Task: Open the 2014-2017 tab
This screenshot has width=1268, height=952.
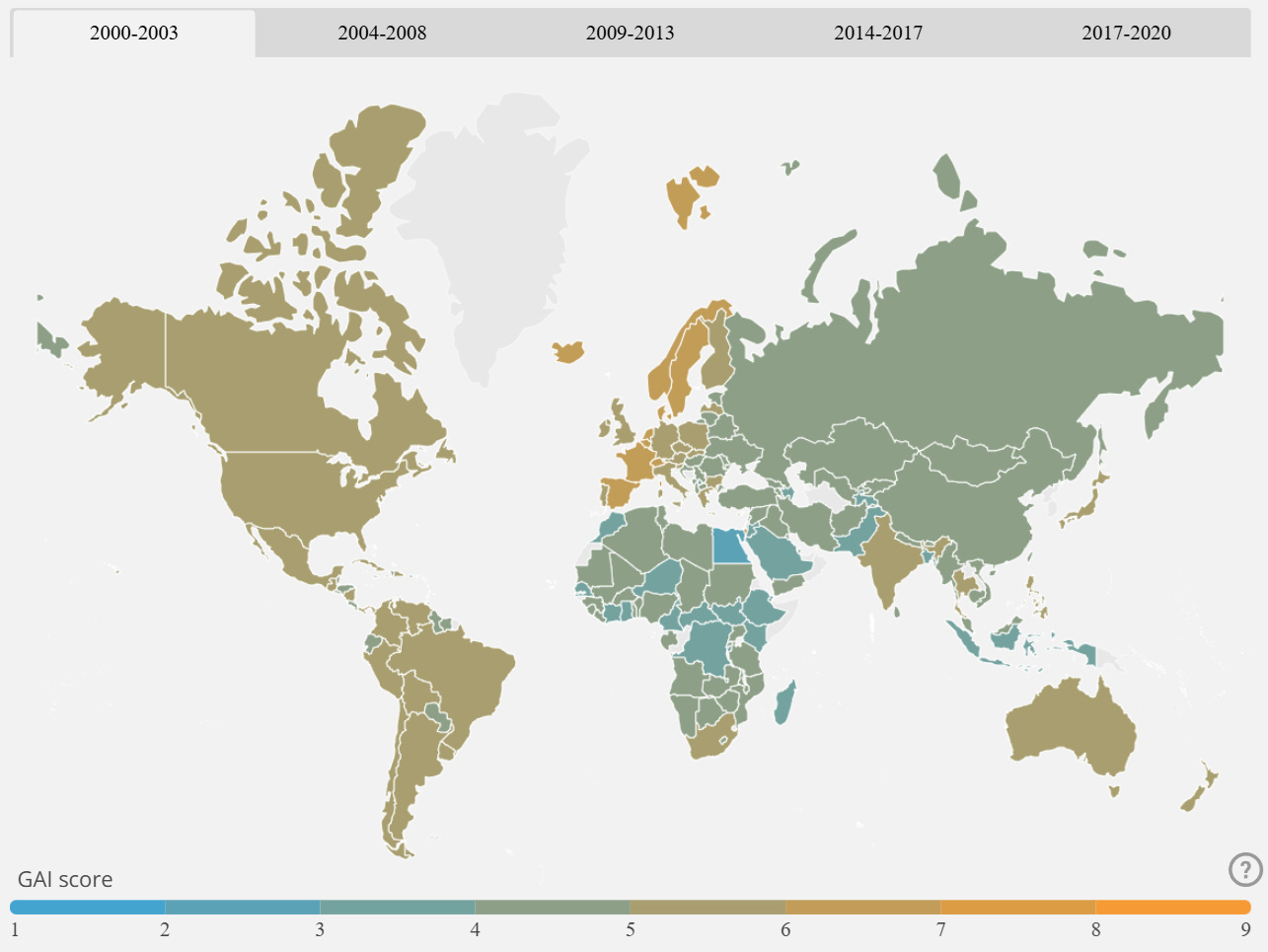Action: pyautogui.click(x=878, y=34)
